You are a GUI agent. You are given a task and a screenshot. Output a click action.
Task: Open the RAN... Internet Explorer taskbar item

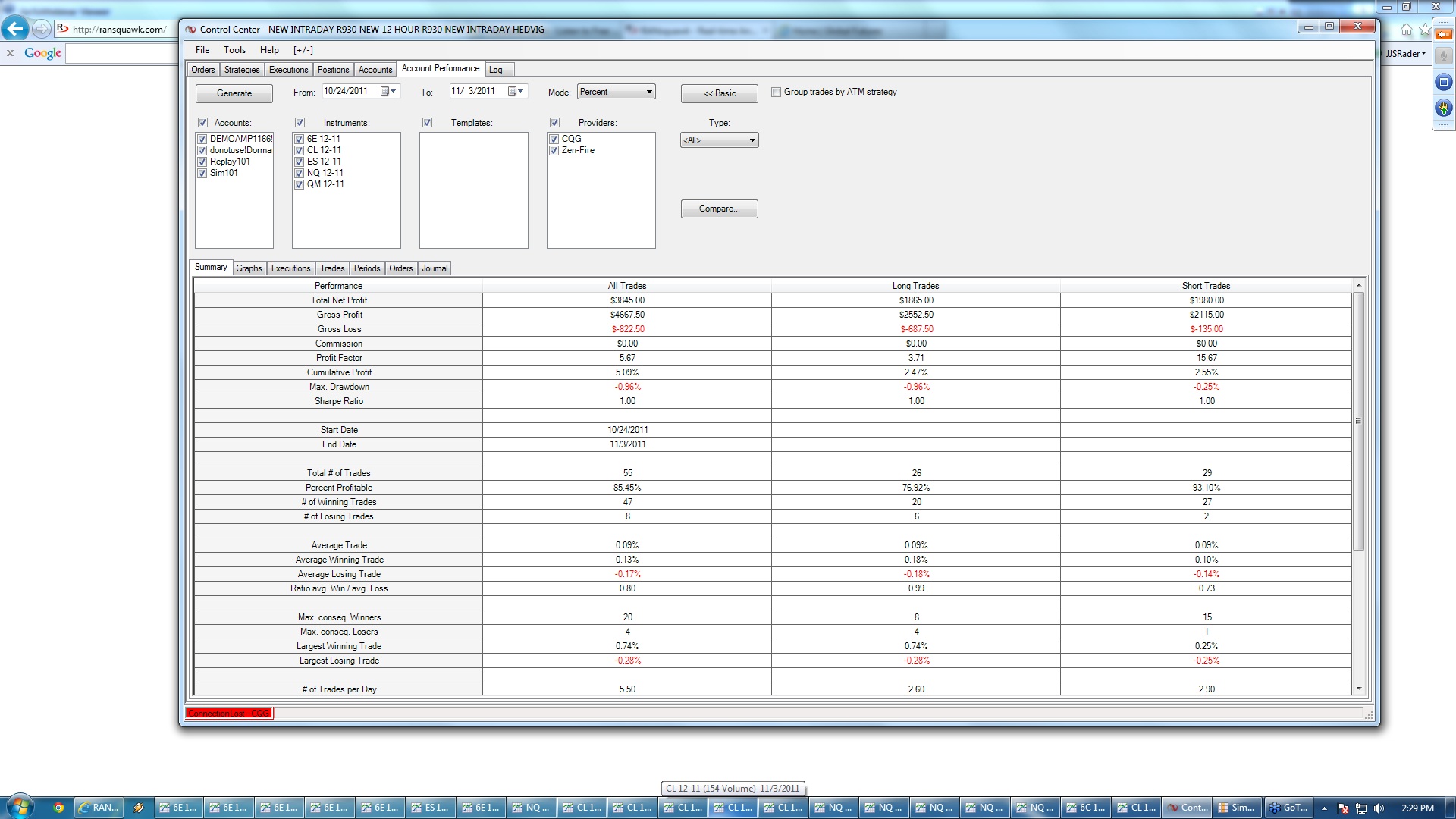click(x=99, y=808)
